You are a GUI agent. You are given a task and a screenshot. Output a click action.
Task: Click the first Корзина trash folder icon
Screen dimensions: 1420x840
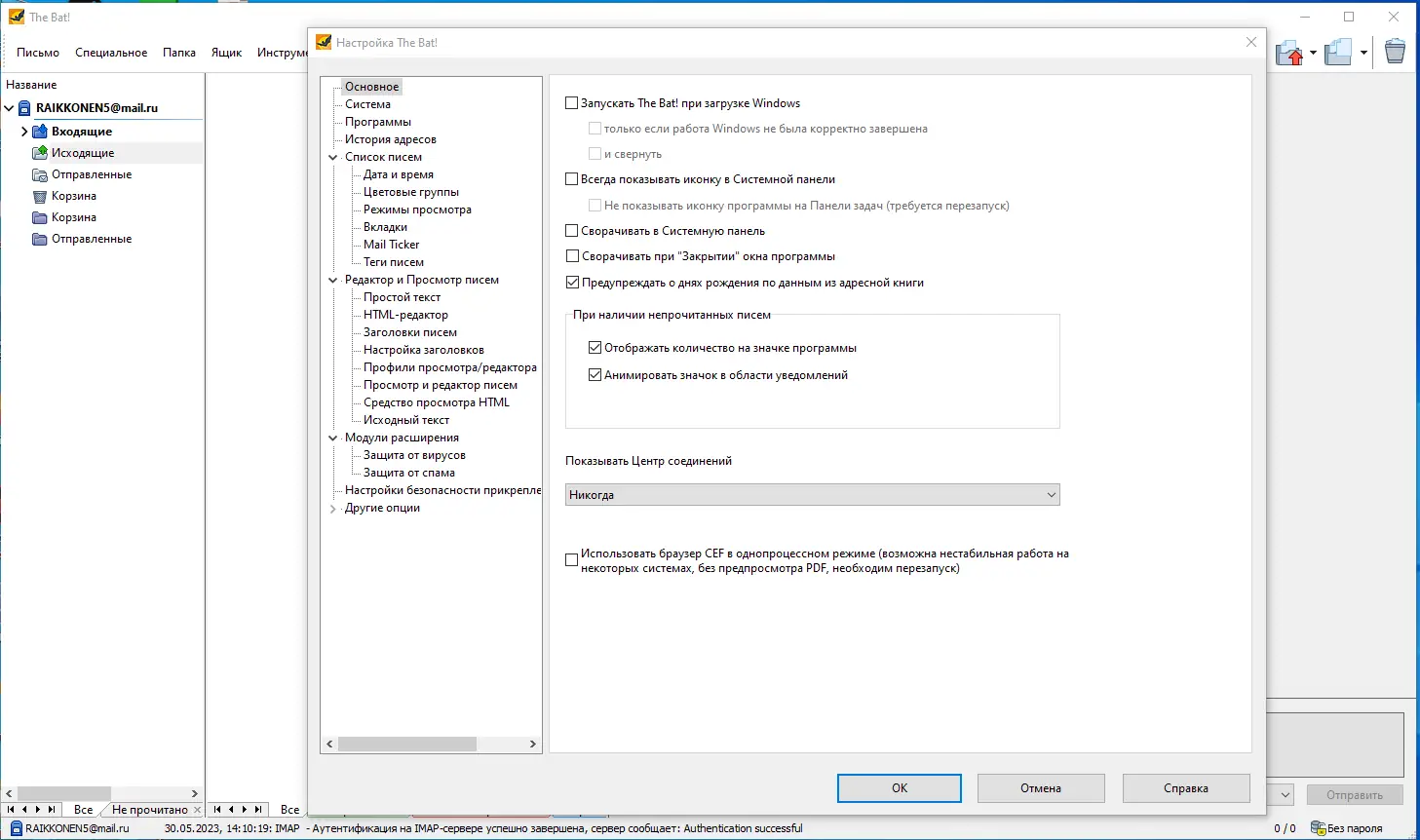(40, 196)
